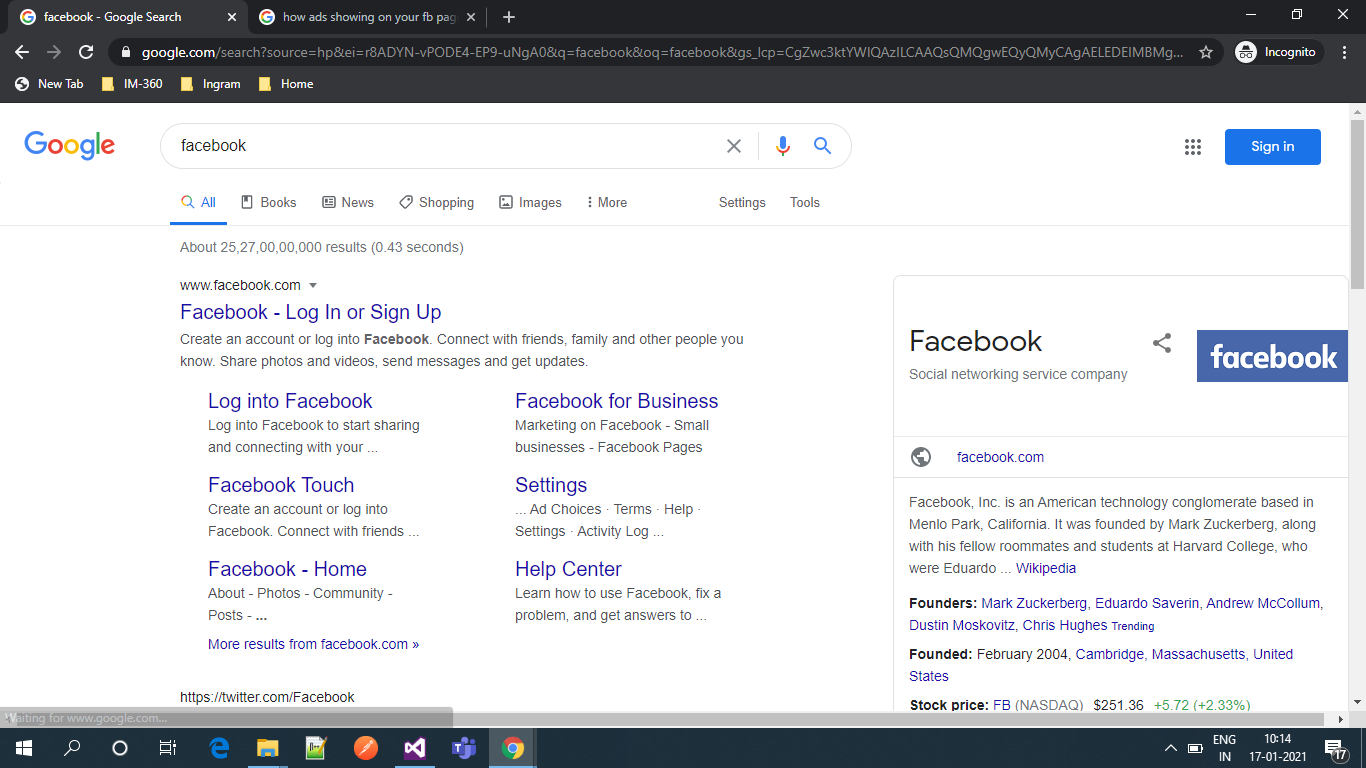This screenshot has height=768, width=1366.
Task: Click the FB stock ticker link
Action: pos(1002,705)
